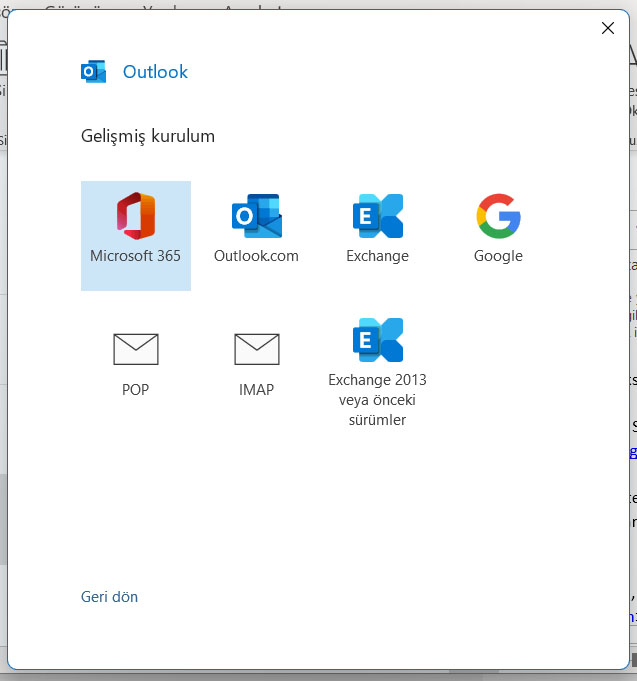Viewport: 637px width, 681px height.
Task: Click the Outlook.com text label
Action: coord(256,256)
